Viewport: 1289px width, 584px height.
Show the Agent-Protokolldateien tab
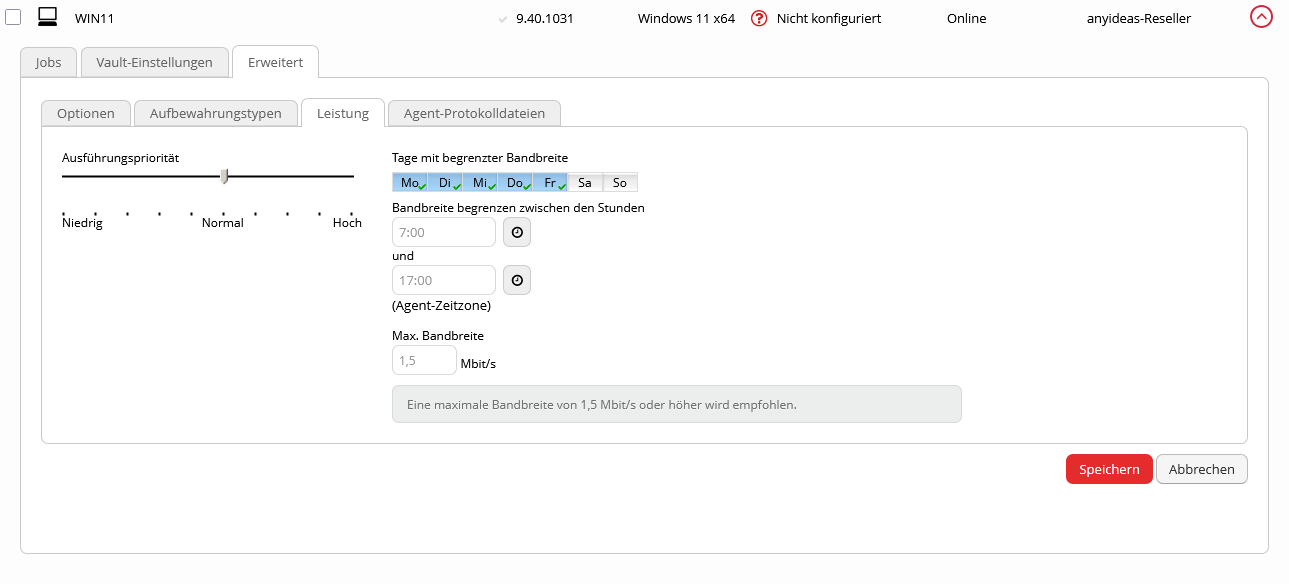click(474, 113)
